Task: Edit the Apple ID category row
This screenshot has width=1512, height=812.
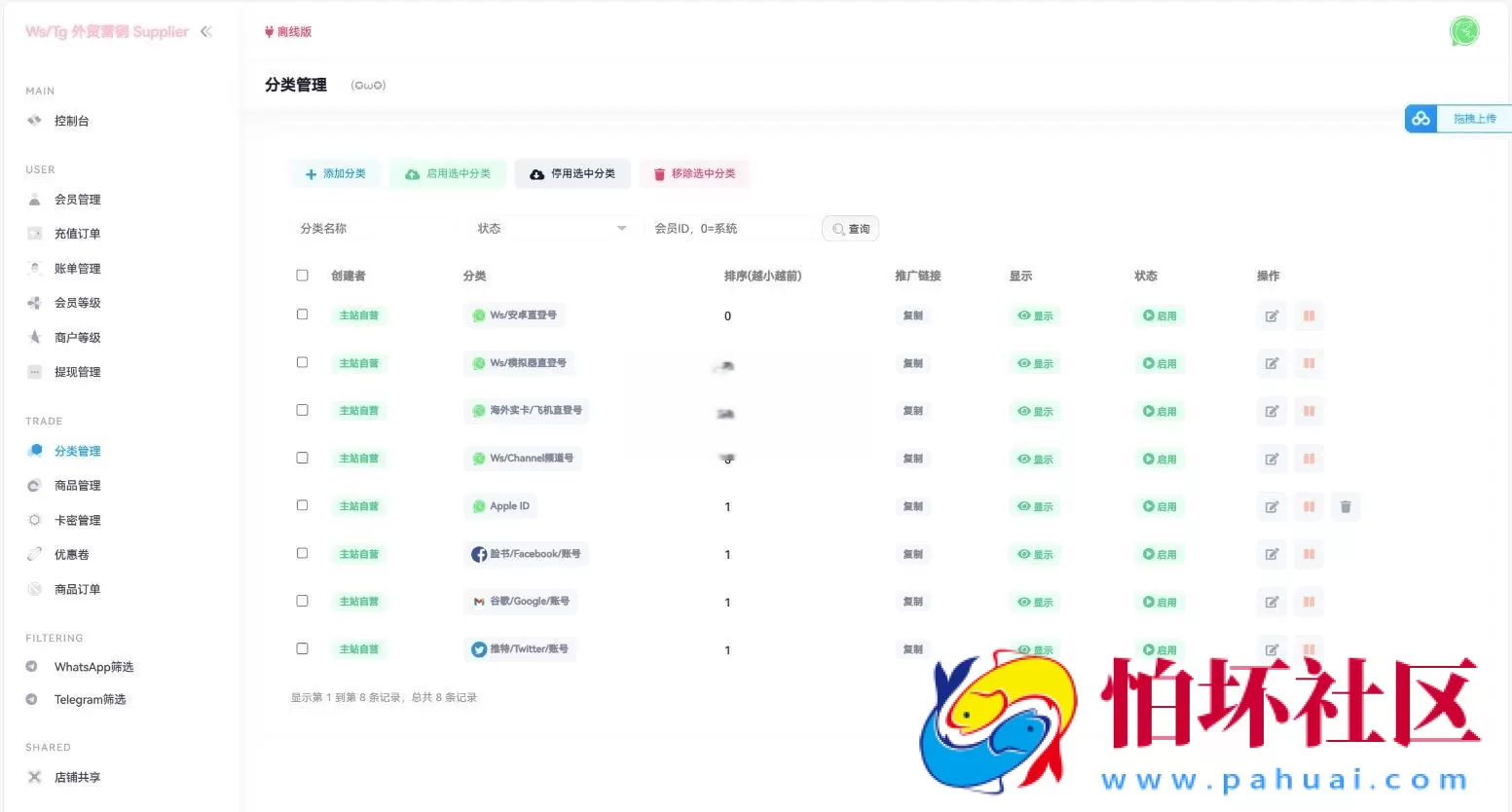Action: tap(1271, 506)
